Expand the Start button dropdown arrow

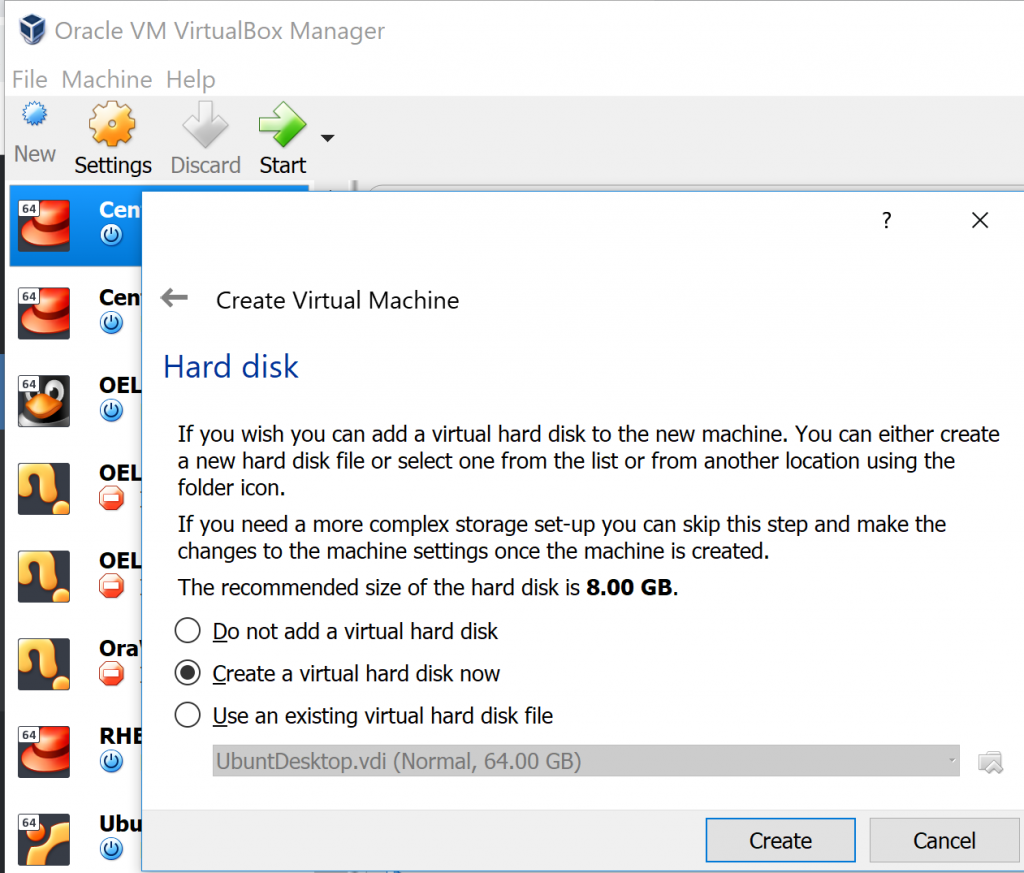[327, 138]
